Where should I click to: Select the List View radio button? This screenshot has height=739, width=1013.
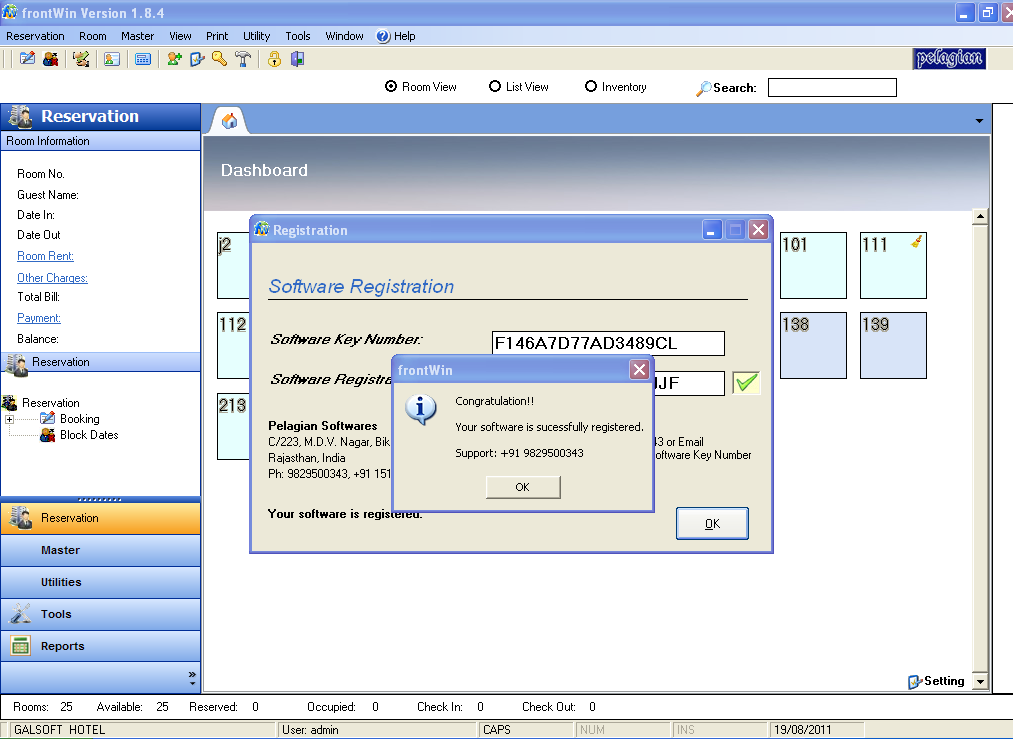click(495, 86)
